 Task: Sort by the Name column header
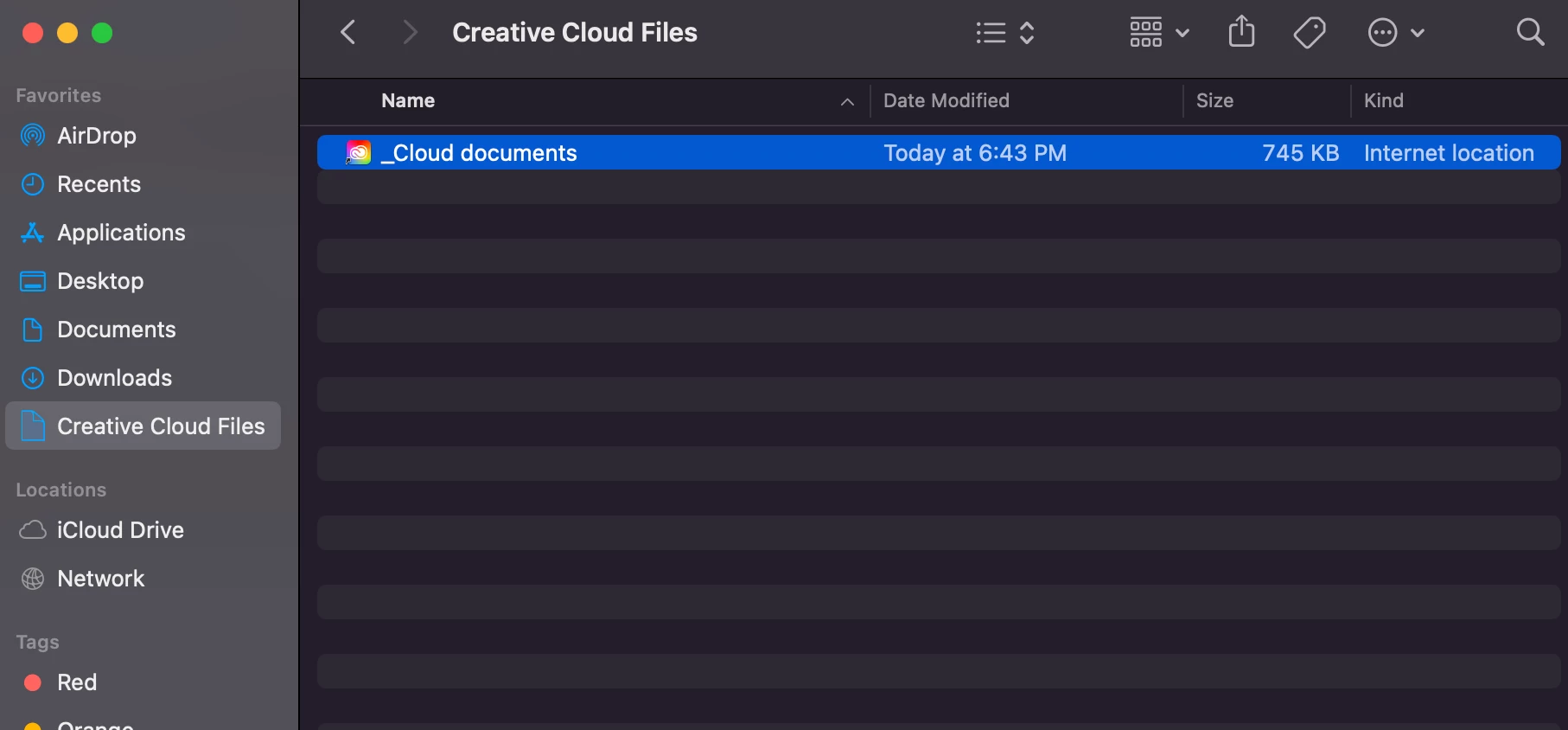[x=408, y=100]
